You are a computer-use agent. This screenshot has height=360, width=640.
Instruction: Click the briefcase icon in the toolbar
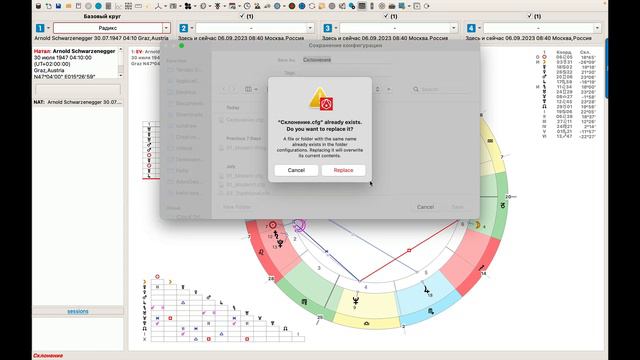[392, 6]
